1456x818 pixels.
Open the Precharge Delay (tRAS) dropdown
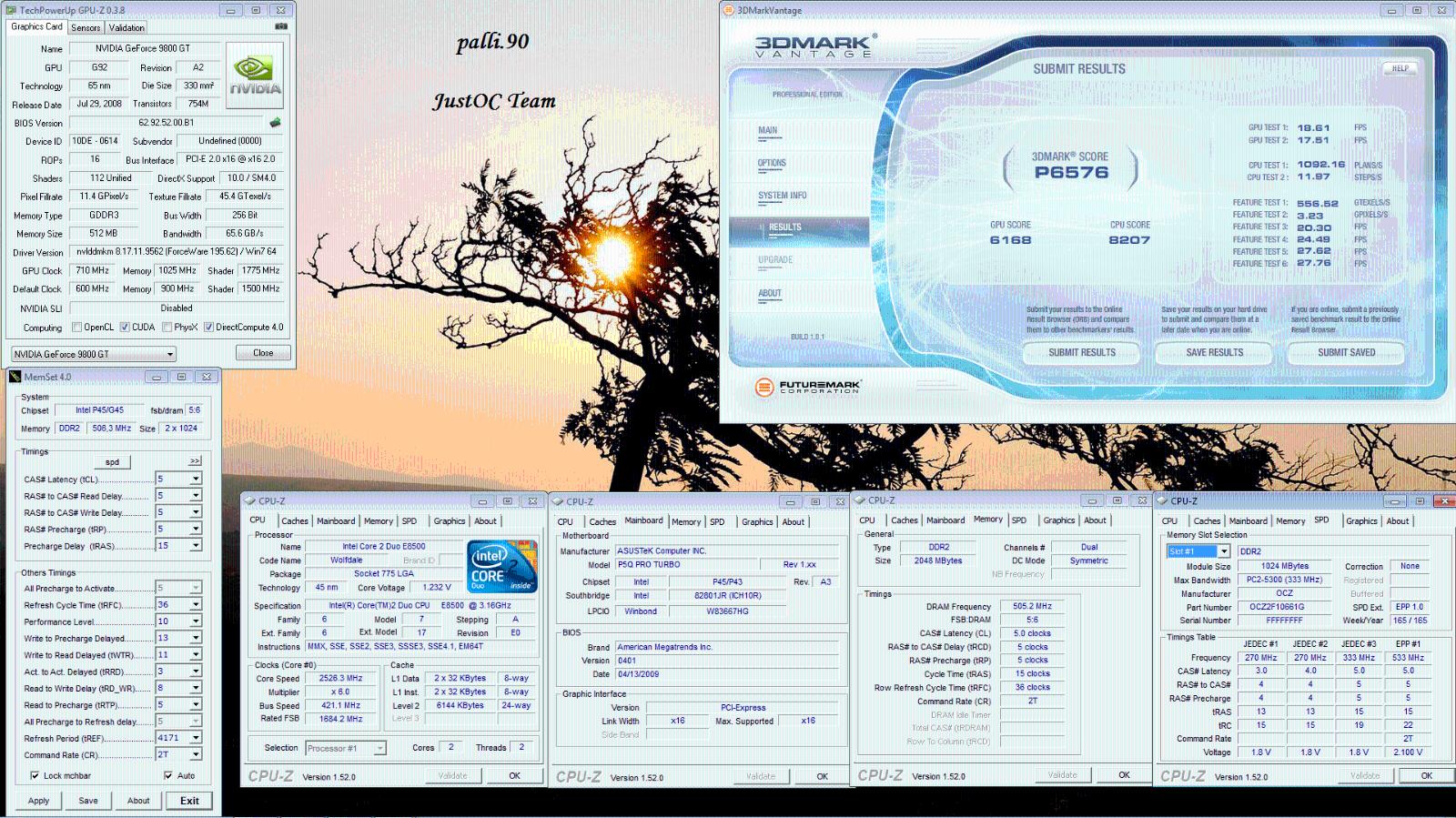195,546
